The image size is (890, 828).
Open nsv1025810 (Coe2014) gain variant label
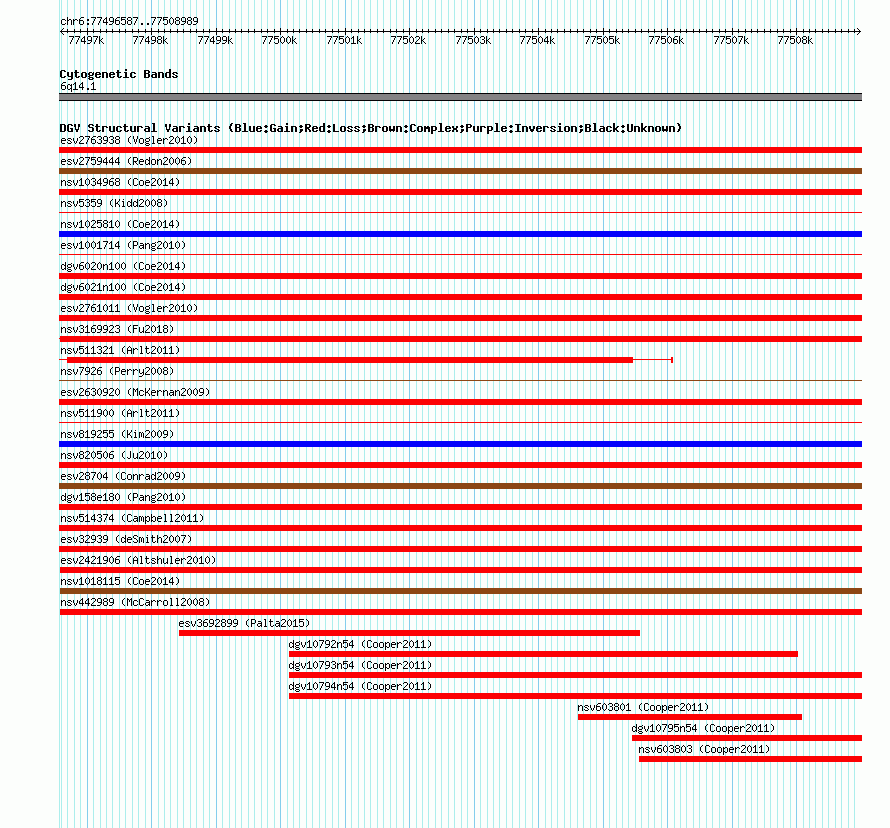[120, 224]
